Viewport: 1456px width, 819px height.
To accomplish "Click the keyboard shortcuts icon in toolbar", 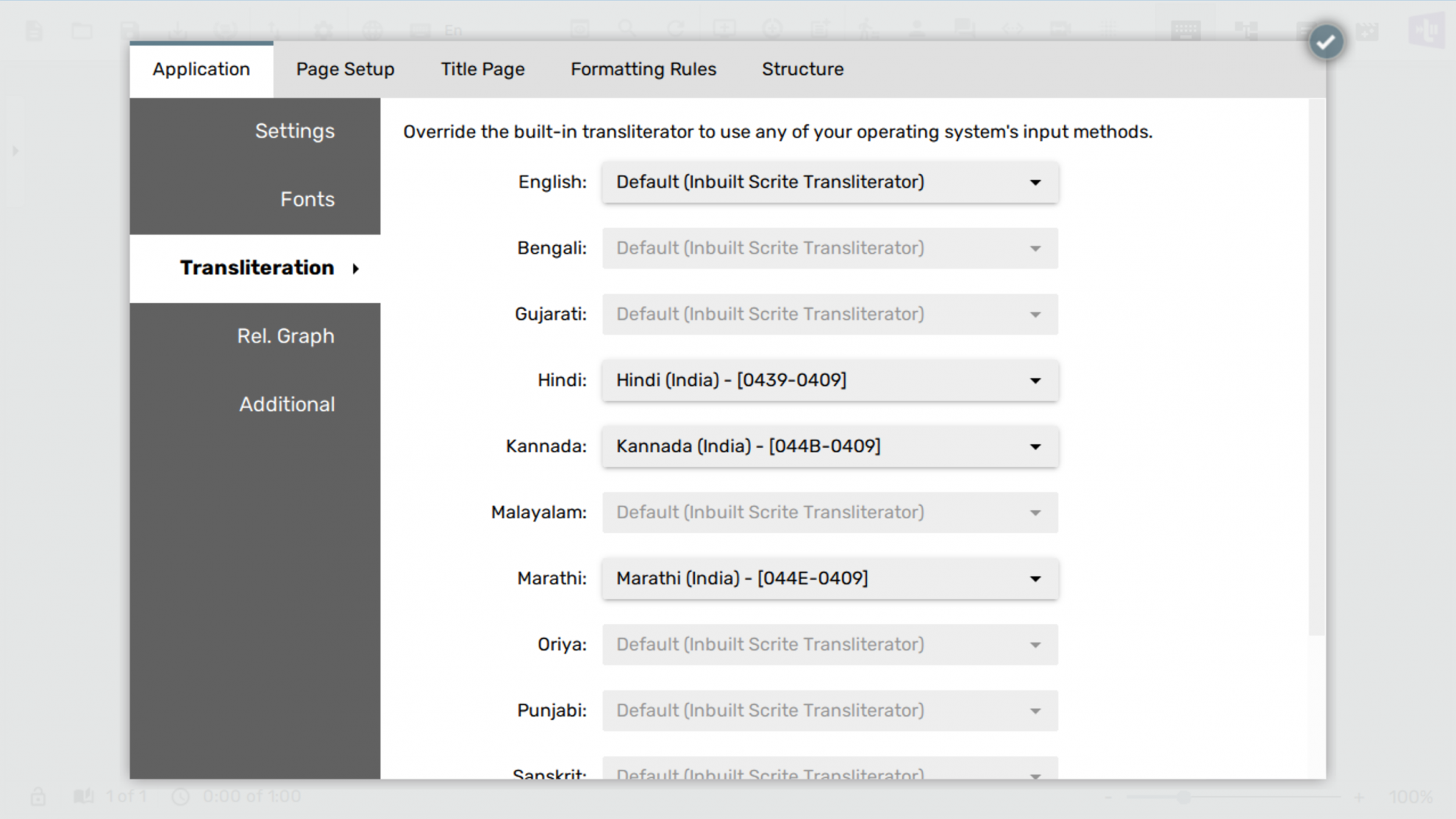I will coord(1184,29).
